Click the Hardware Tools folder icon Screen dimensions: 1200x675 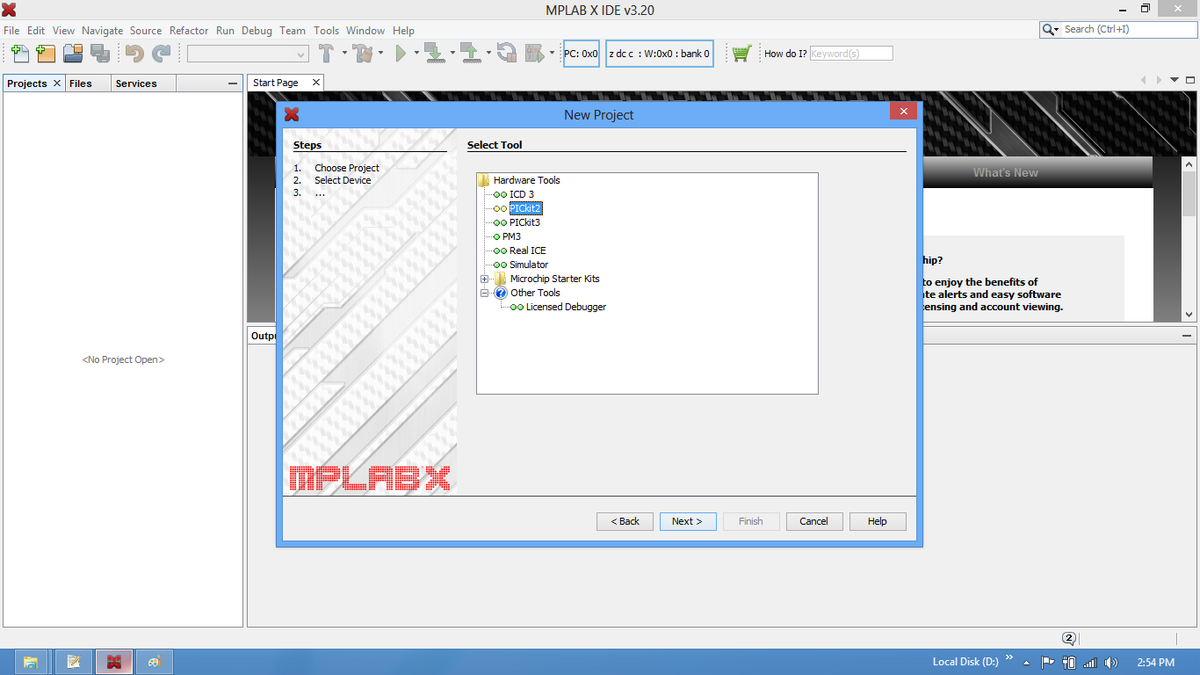coord(484,180)
